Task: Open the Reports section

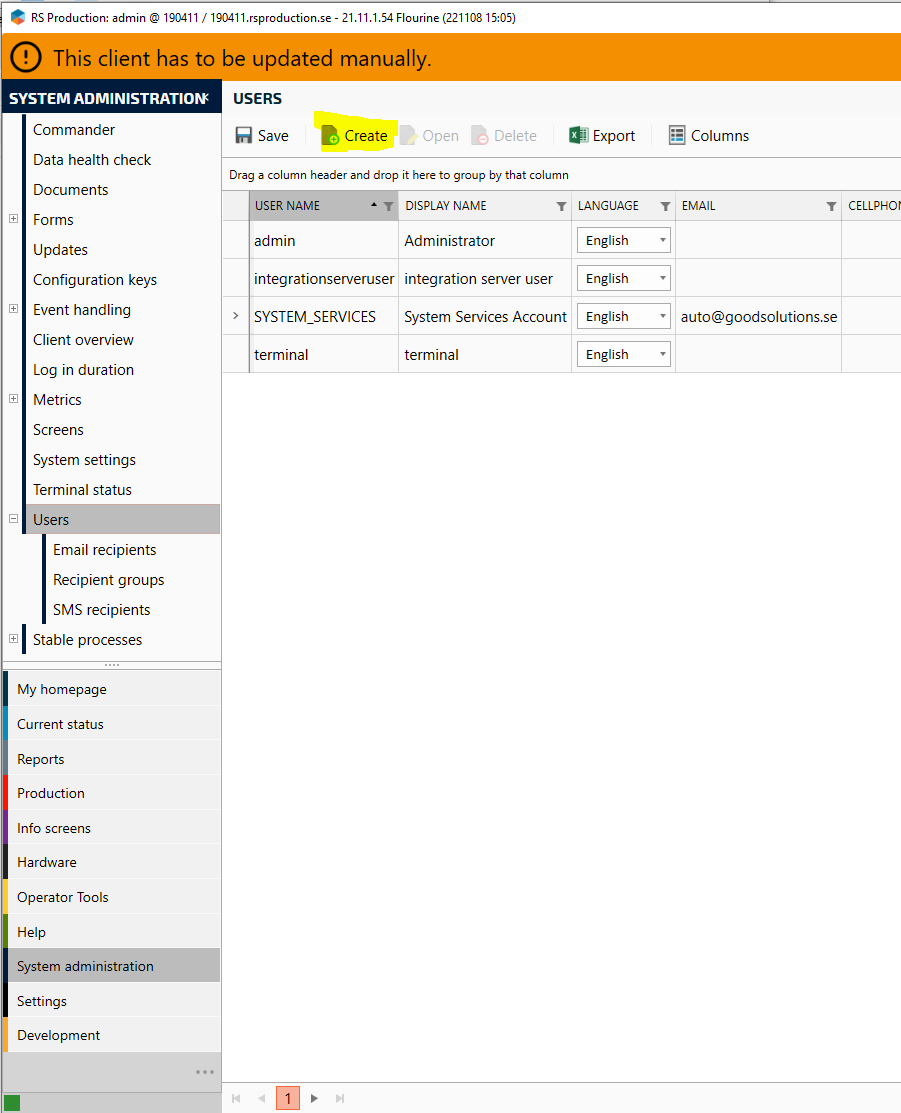Action: [x=41, y=759]
